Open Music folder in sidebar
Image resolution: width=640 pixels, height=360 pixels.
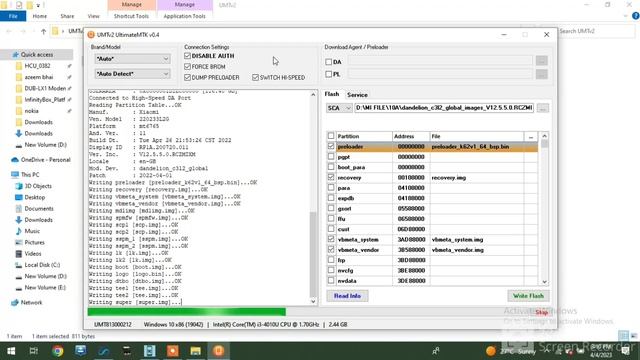[x=32, y=231]
